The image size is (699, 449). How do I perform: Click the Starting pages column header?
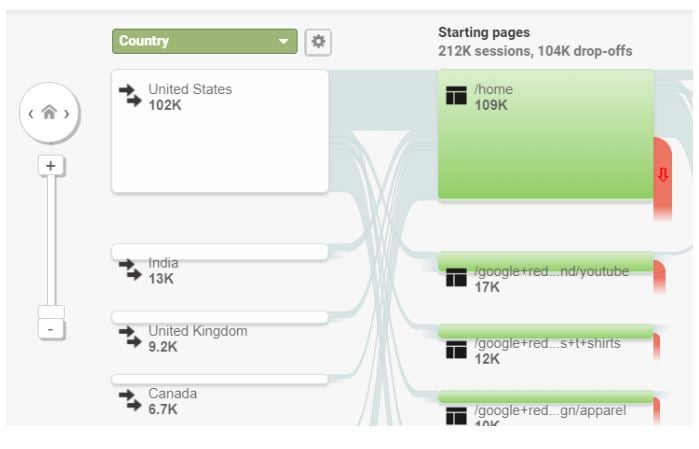(484, 33)
